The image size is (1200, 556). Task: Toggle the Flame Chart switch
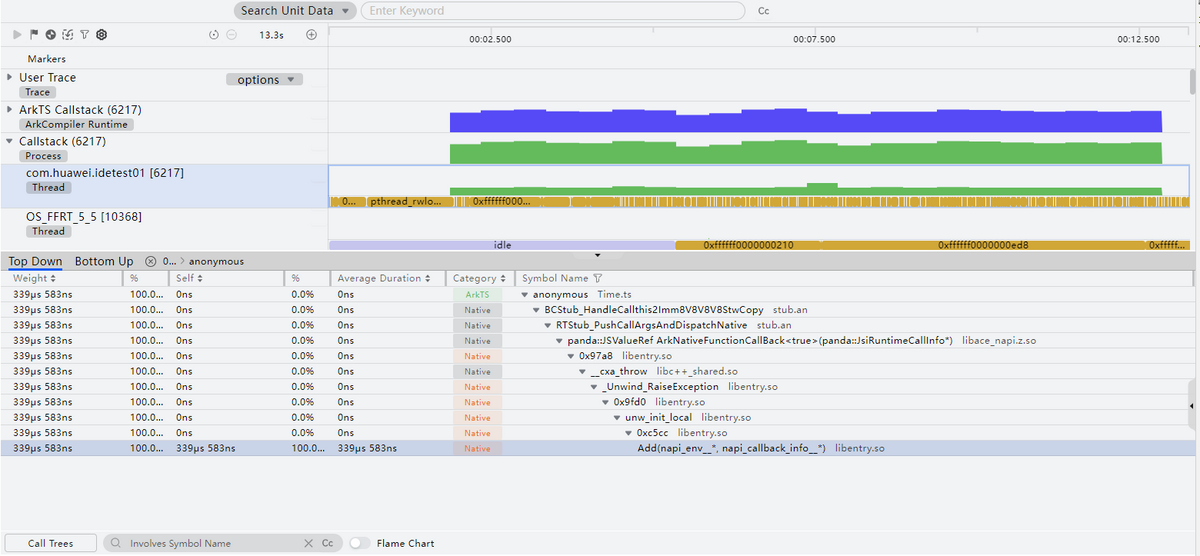pos(359,543)
